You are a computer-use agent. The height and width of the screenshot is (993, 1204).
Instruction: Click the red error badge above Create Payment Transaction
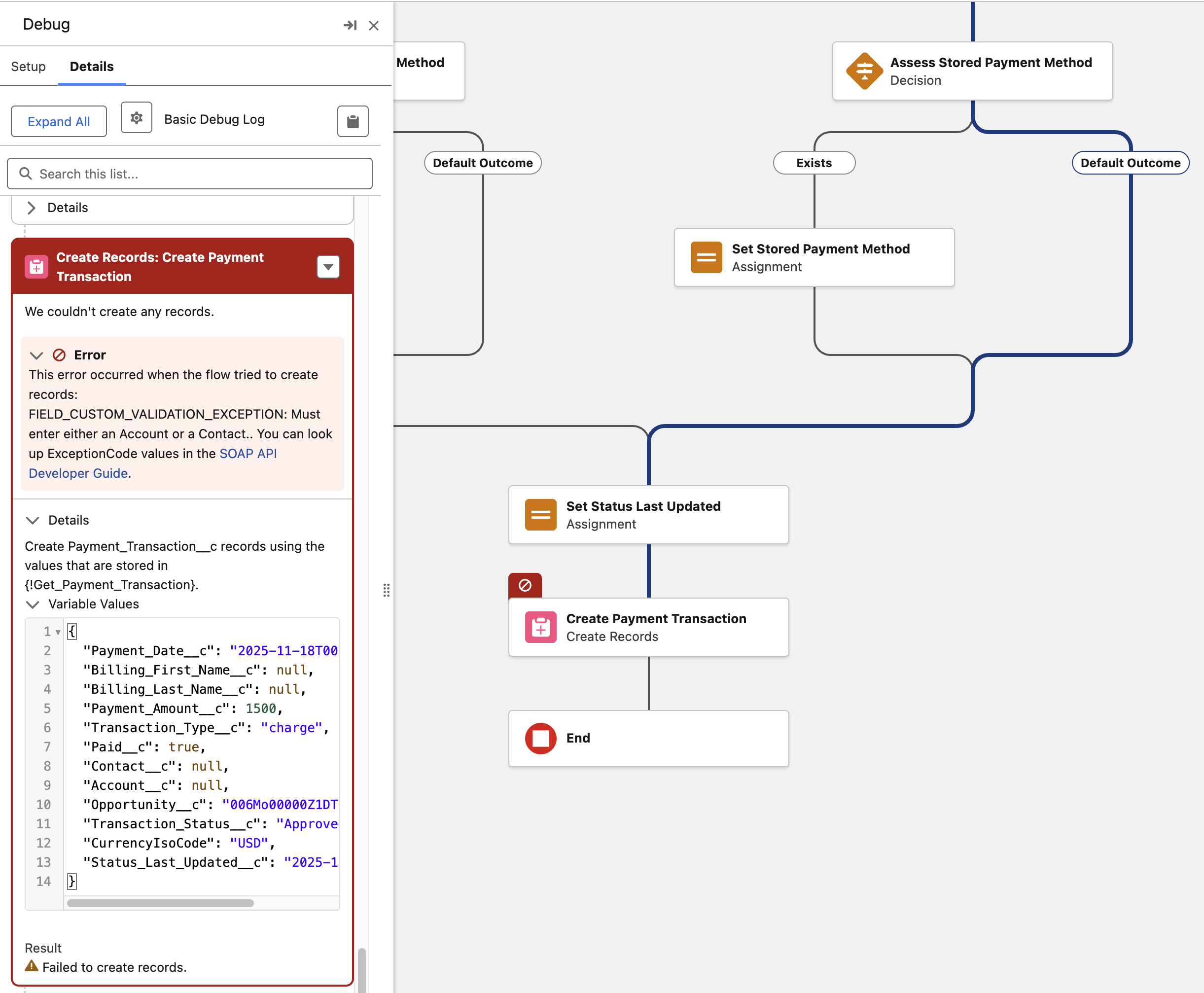point(525,585)
